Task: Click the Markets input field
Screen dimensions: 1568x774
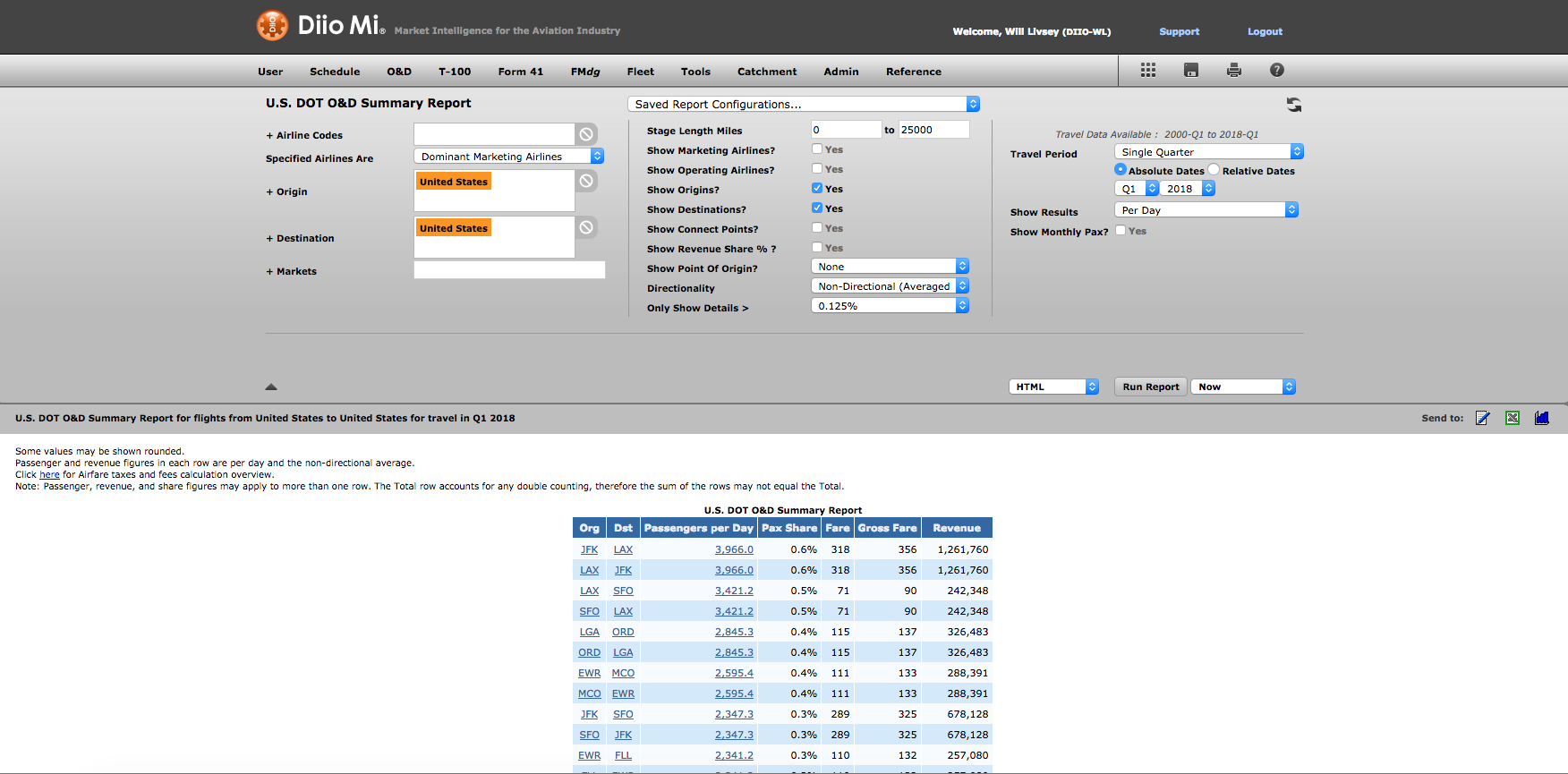Action: 509,270
